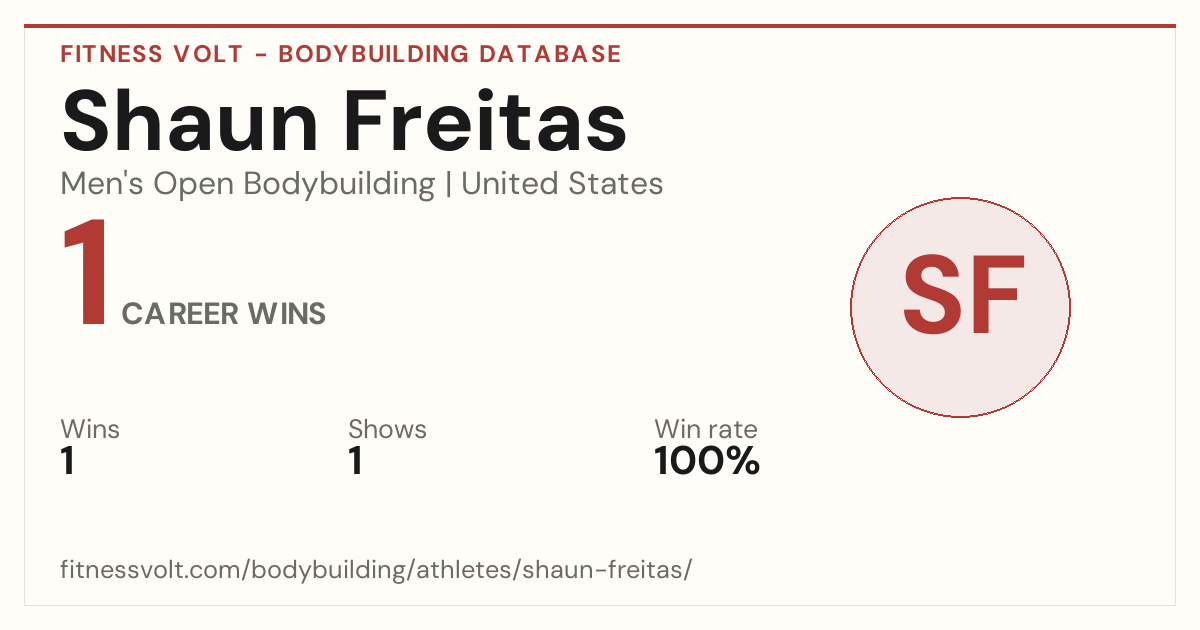Image resolution: width=1200 pixels, height=630 pixels.
Task: Click the Men's Open Bodybuilding division text
Action: pos(248,184)
